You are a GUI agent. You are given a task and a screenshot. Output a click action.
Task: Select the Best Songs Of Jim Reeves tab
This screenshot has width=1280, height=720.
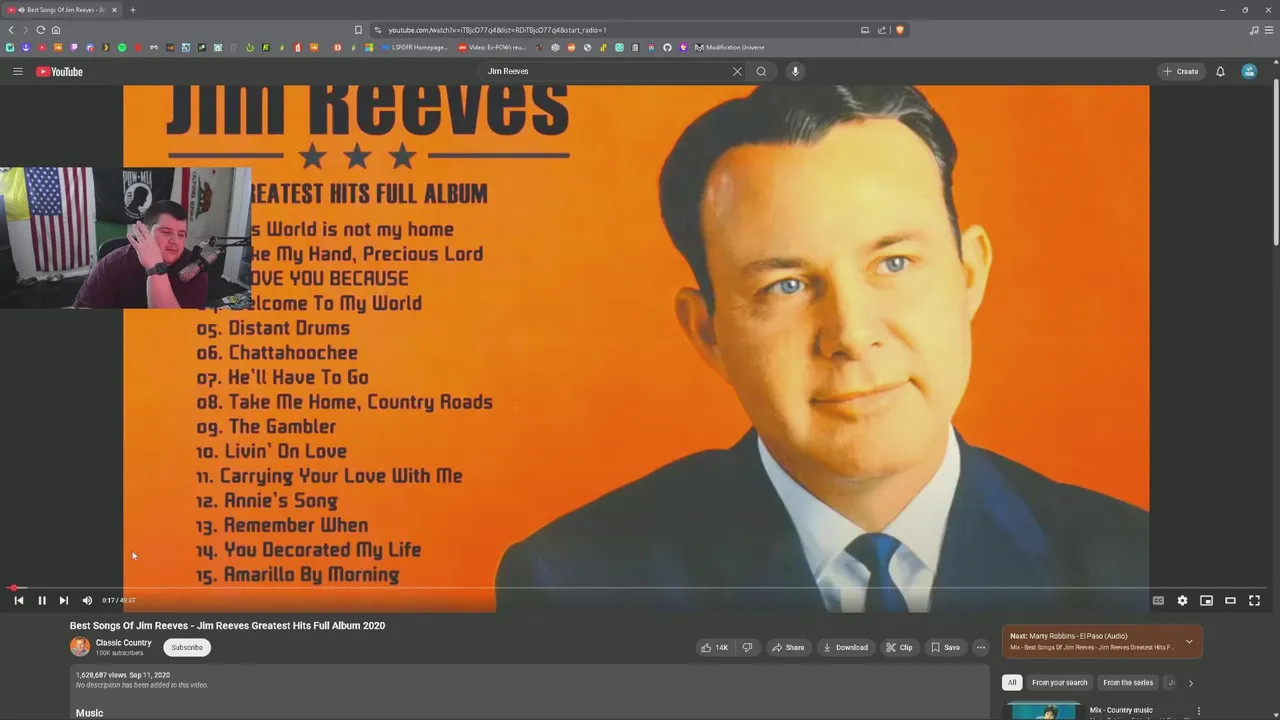(x=62, y=10)
